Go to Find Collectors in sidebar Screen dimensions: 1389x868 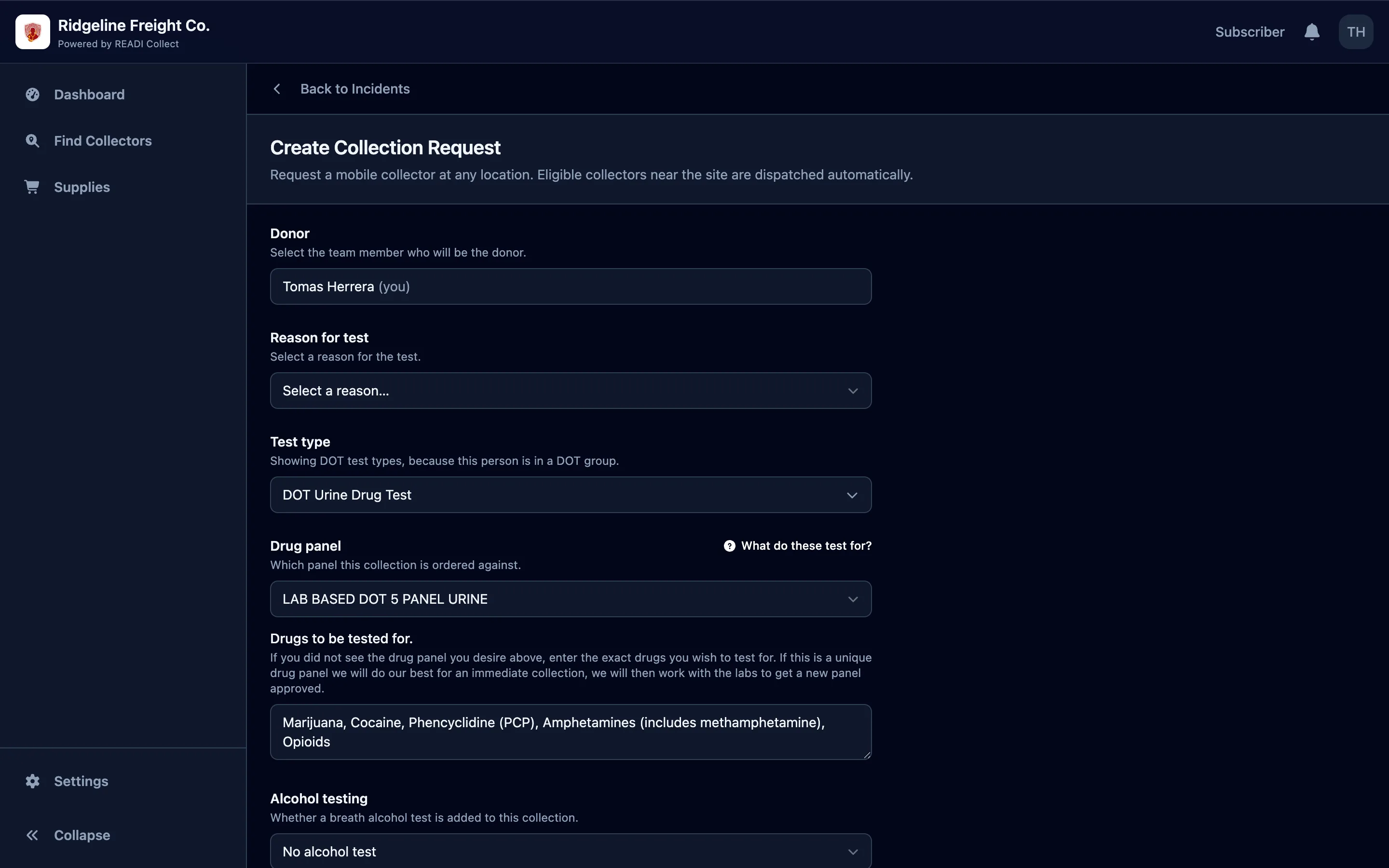click(x=103, y=141)
